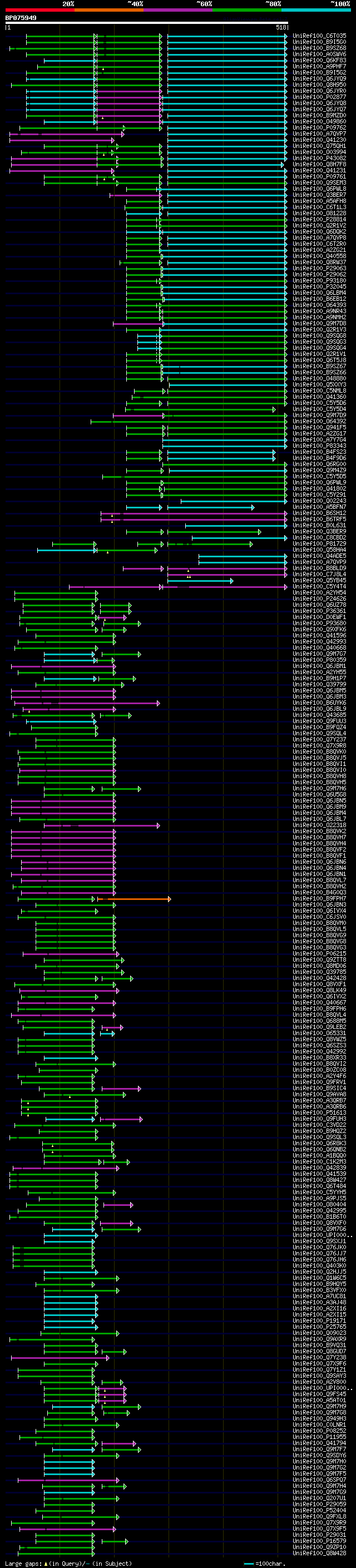Viewport: 356px width, 1568px height.
Task: Open hit UniRef100_B9SZ68
Action: coord(319,48)
